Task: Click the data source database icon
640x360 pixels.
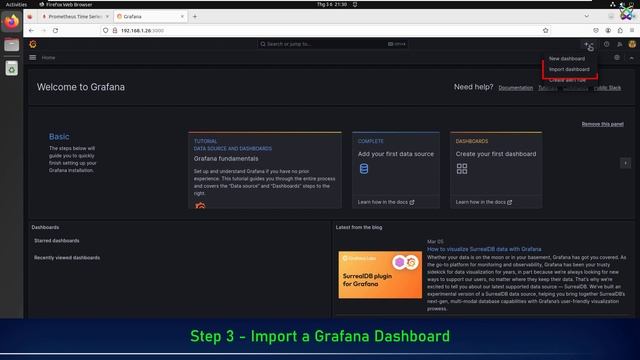Action: (x=364, y=169)
